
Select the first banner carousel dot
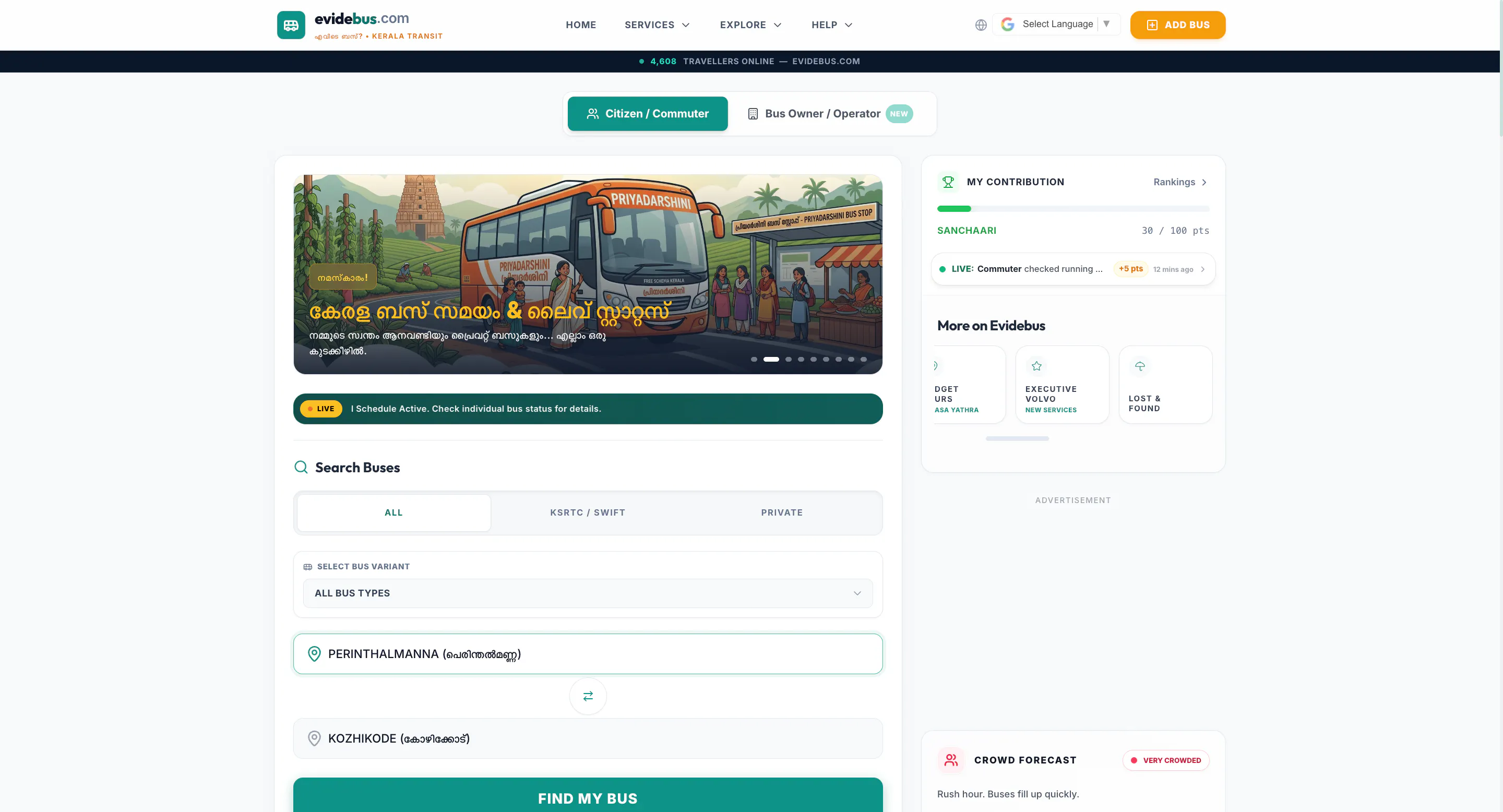754,360
